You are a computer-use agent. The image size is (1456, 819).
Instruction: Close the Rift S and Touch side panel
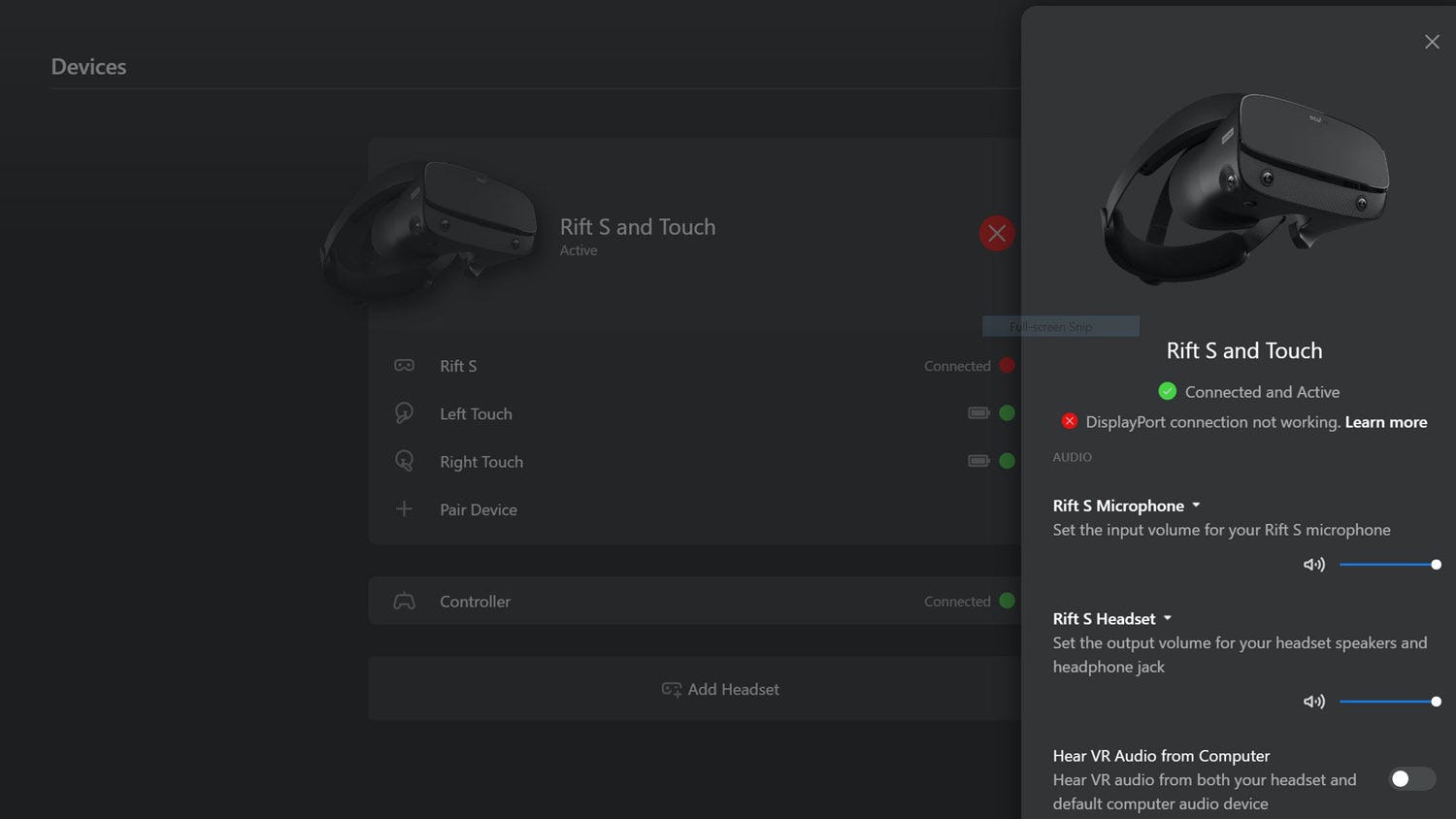1432,42
